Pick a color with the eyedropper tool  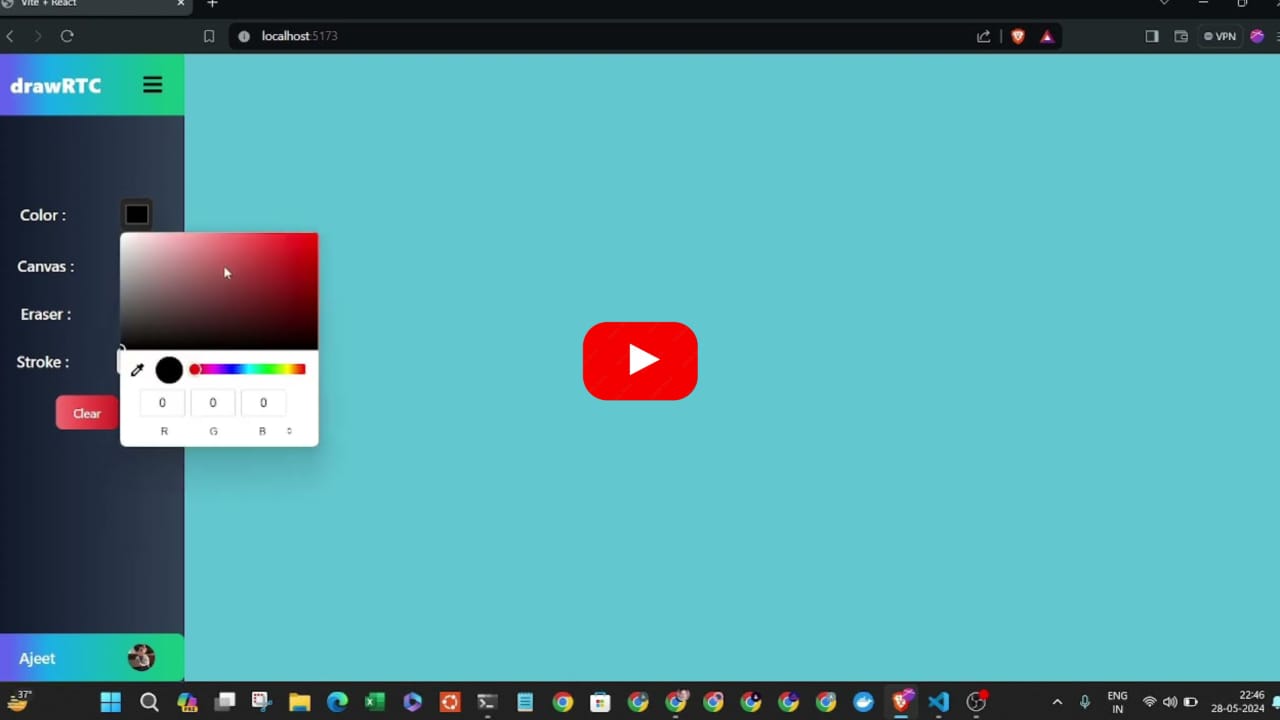click(138, 370)
